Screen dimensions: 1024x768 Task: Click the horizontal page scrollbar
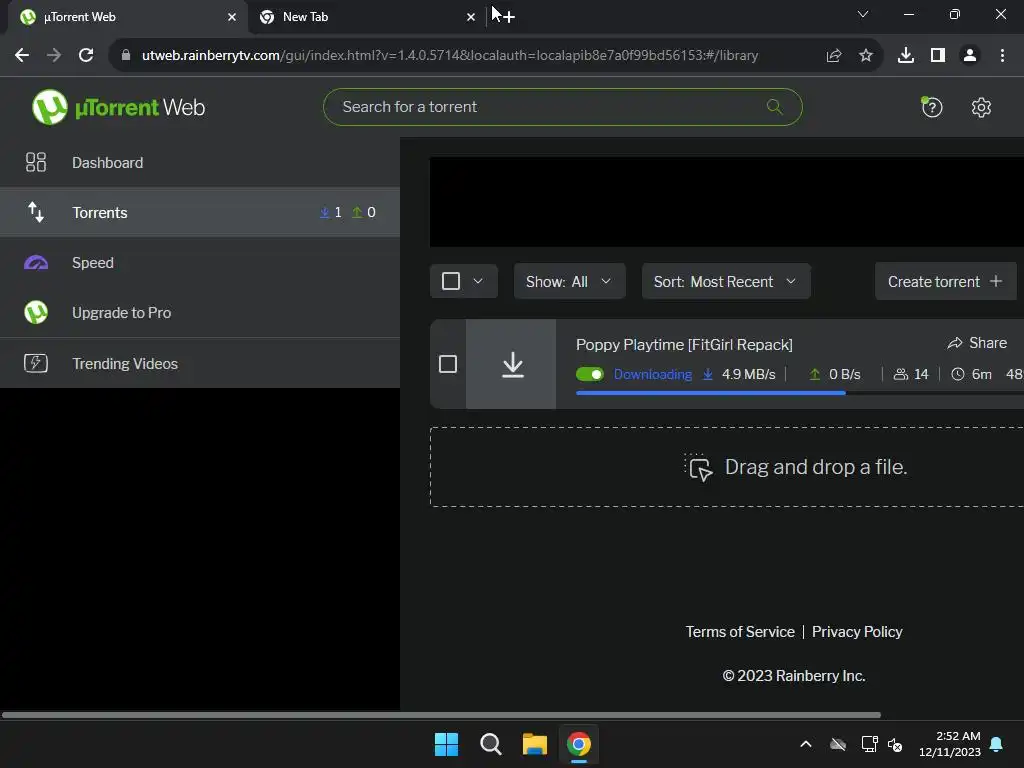coord(441,715)
